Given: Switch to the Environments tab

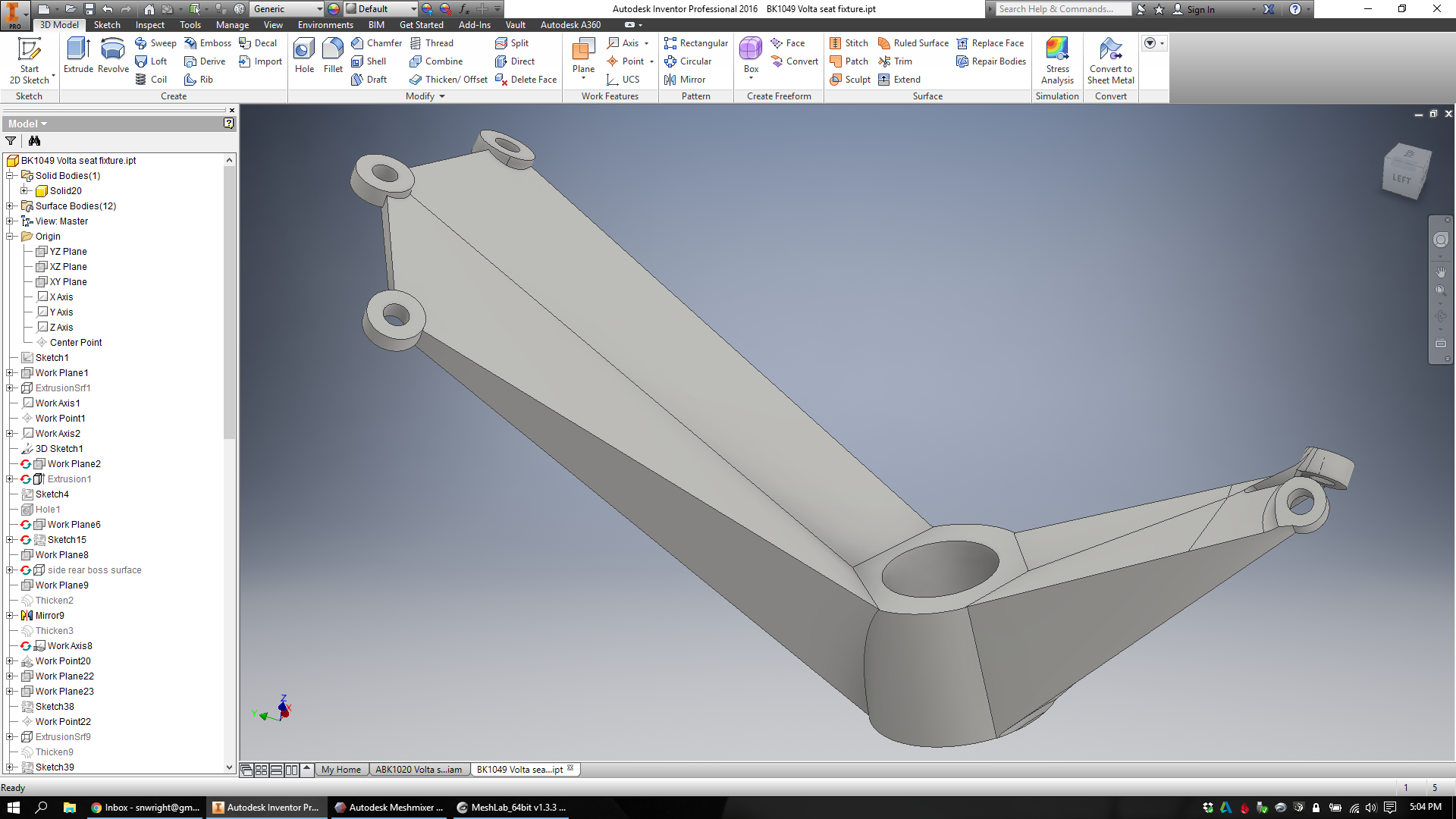Looking at the screenshot, I should pyautogui.click(x=325, y=25).
